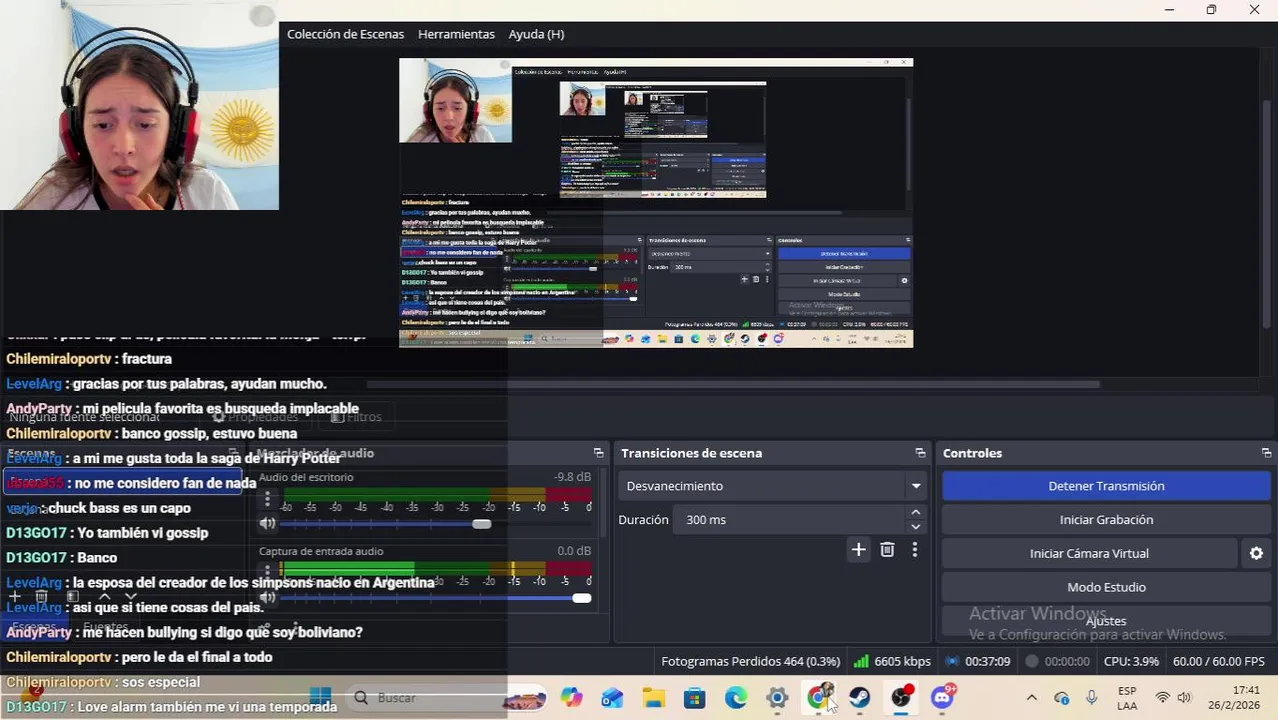Open Copilot from the taskbar
Image resolution: width=1278 pixels, height=720 pixels.
(x=571, y=698)
